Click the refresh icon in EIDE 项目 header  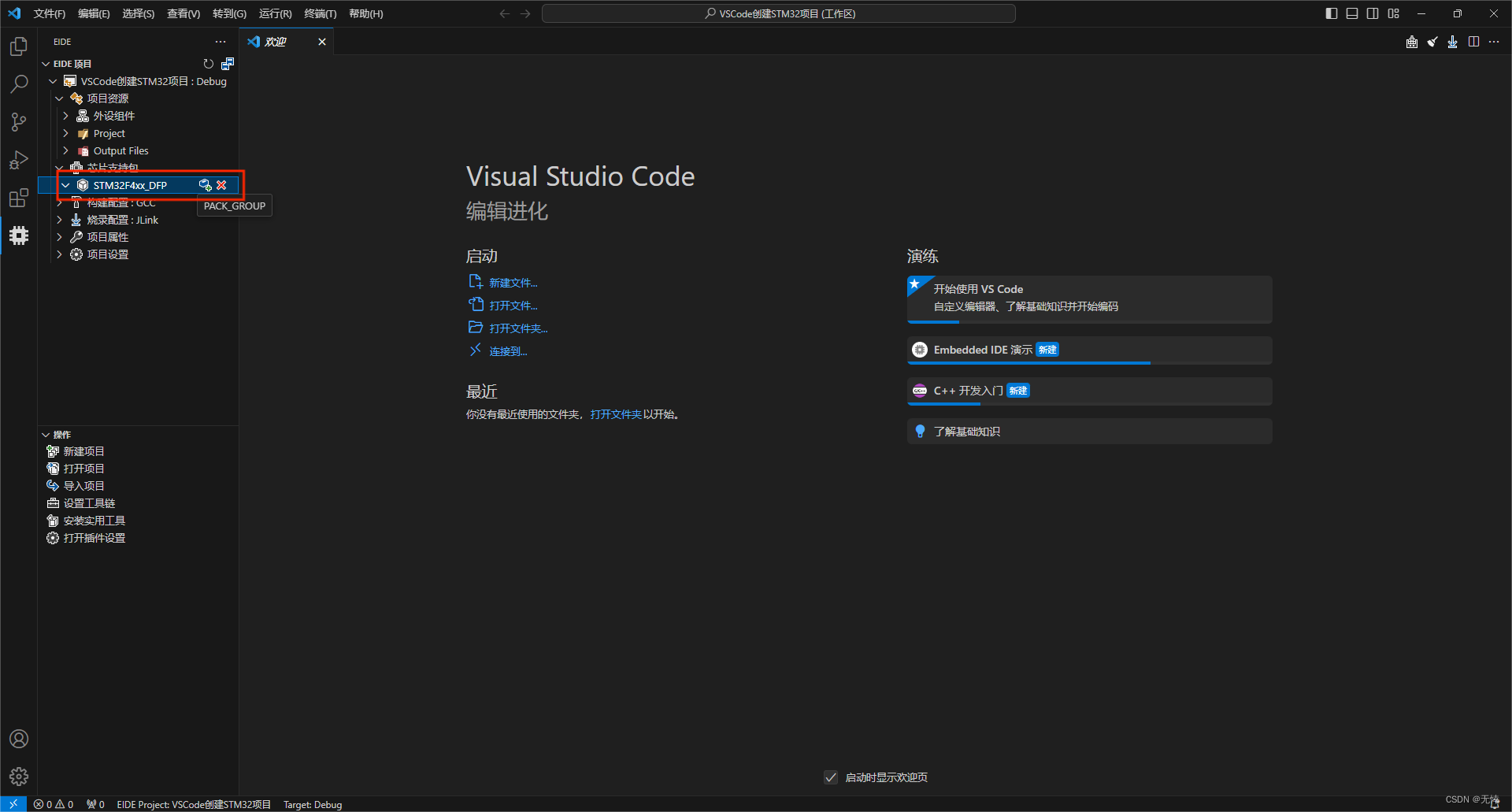[209, 64]
